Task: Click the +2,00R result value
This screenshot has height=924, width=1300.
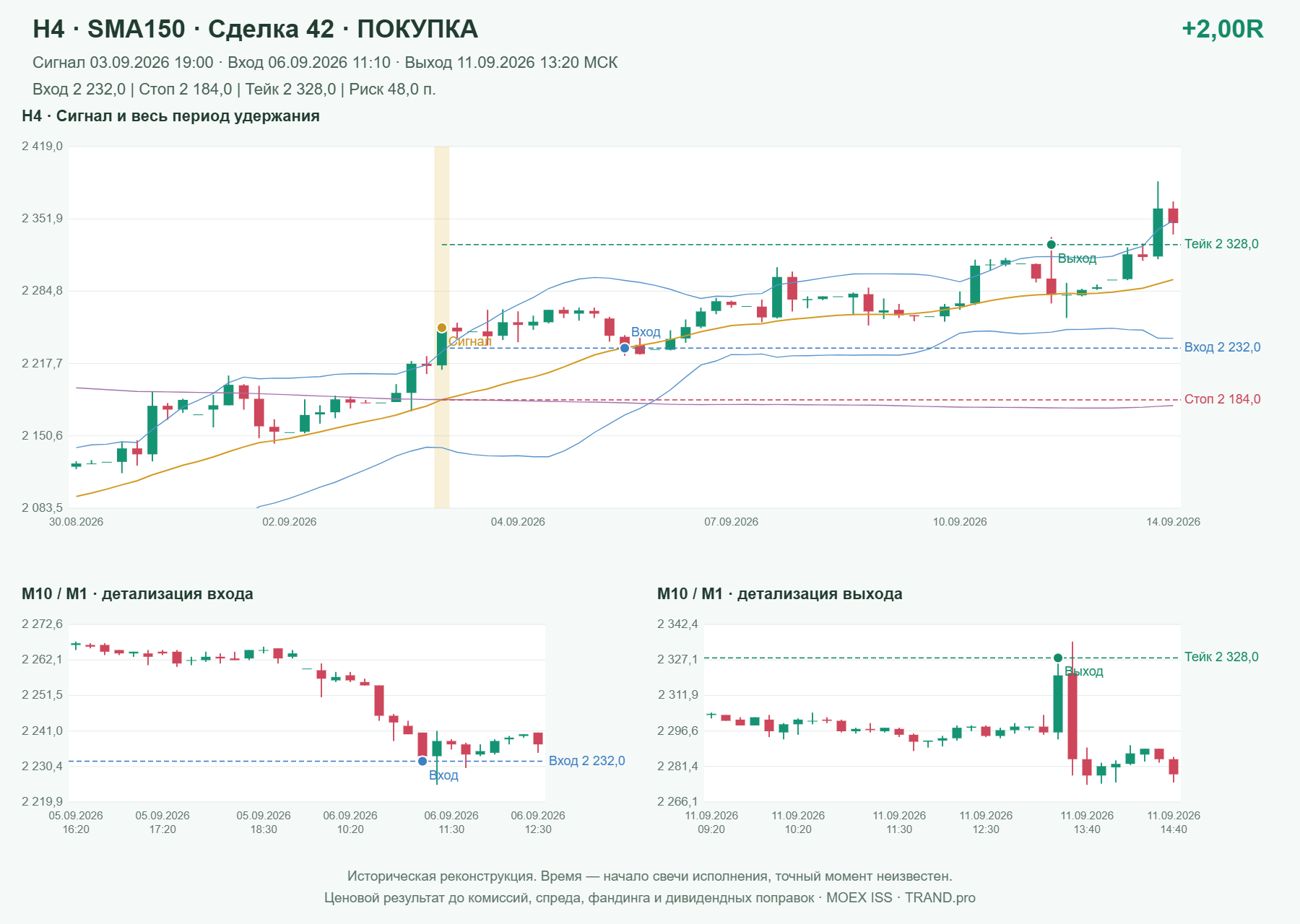Action: pos(1223,29)
